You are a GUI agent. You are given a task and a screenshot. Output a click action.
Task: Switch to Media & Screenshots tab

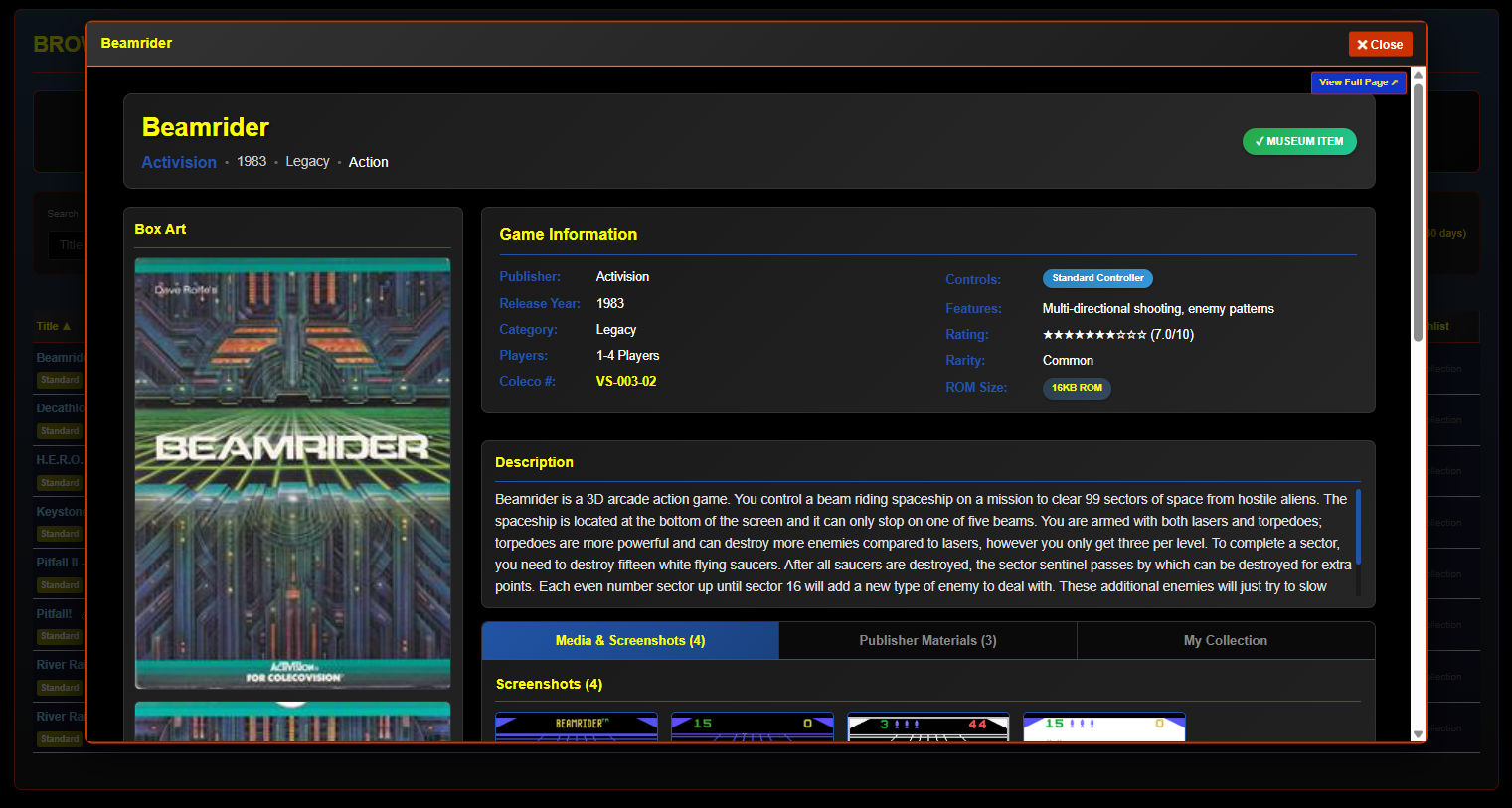click(x=630, y=641)
